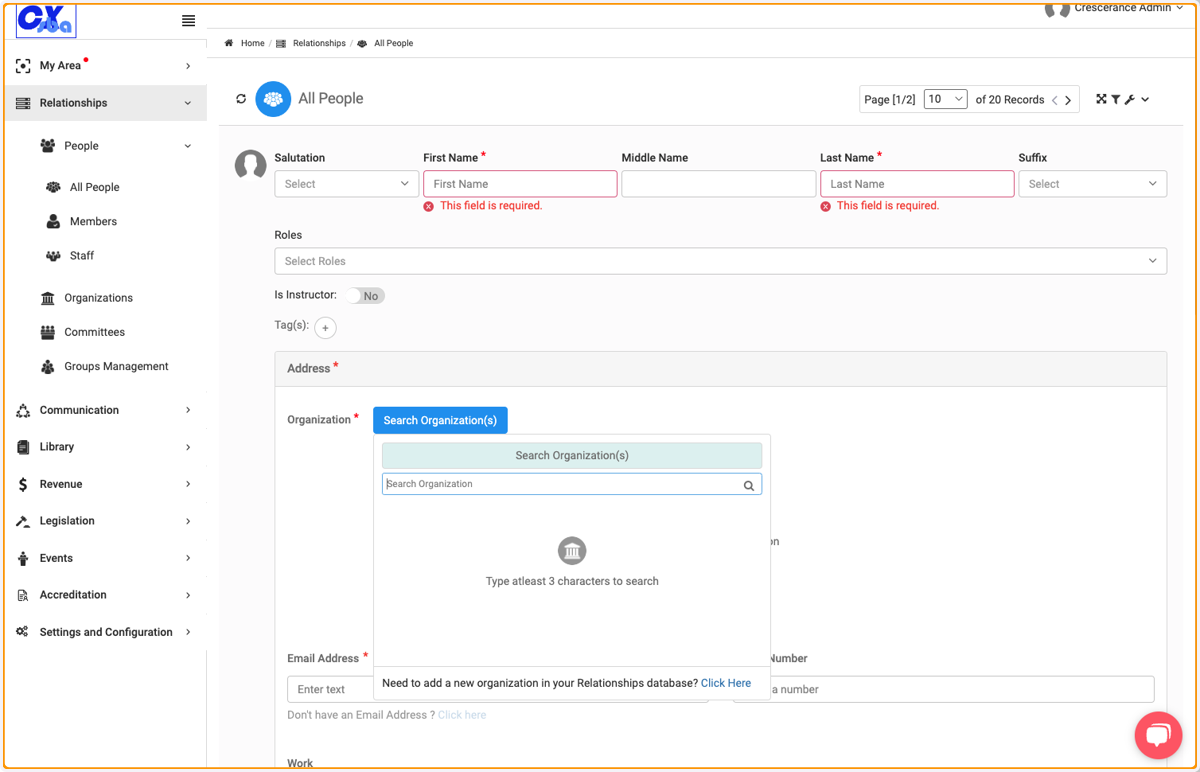Open Organizations text in sidebar
Viewport: 1200px width, 772px height.
(98, 298)
